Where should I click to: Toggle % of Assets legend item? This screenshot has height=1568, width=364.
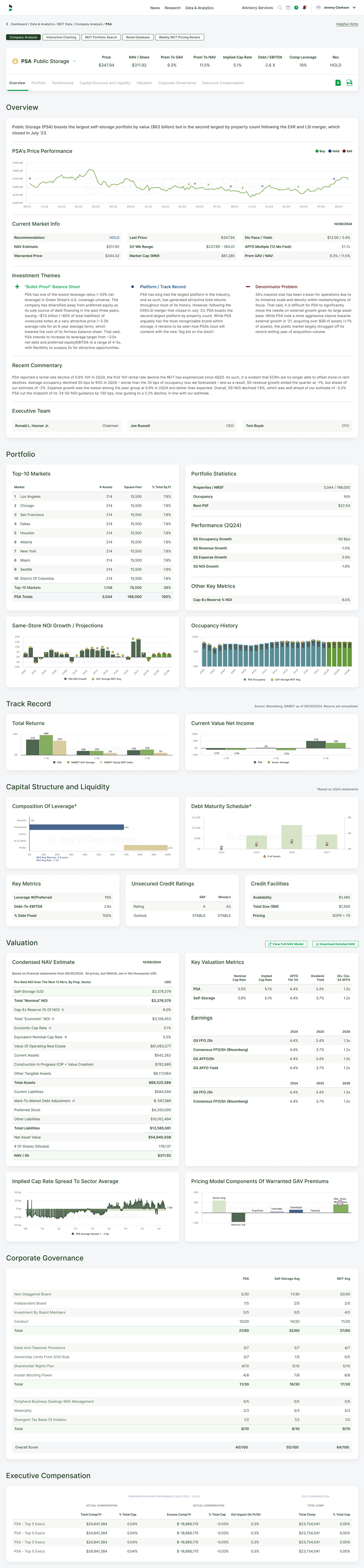pyautogui.click(x=271, y=856)
